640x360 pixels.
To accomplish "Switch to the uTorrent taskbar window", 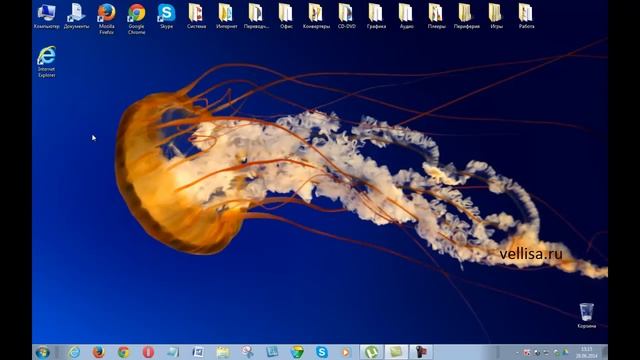I will tap(371, 352).
